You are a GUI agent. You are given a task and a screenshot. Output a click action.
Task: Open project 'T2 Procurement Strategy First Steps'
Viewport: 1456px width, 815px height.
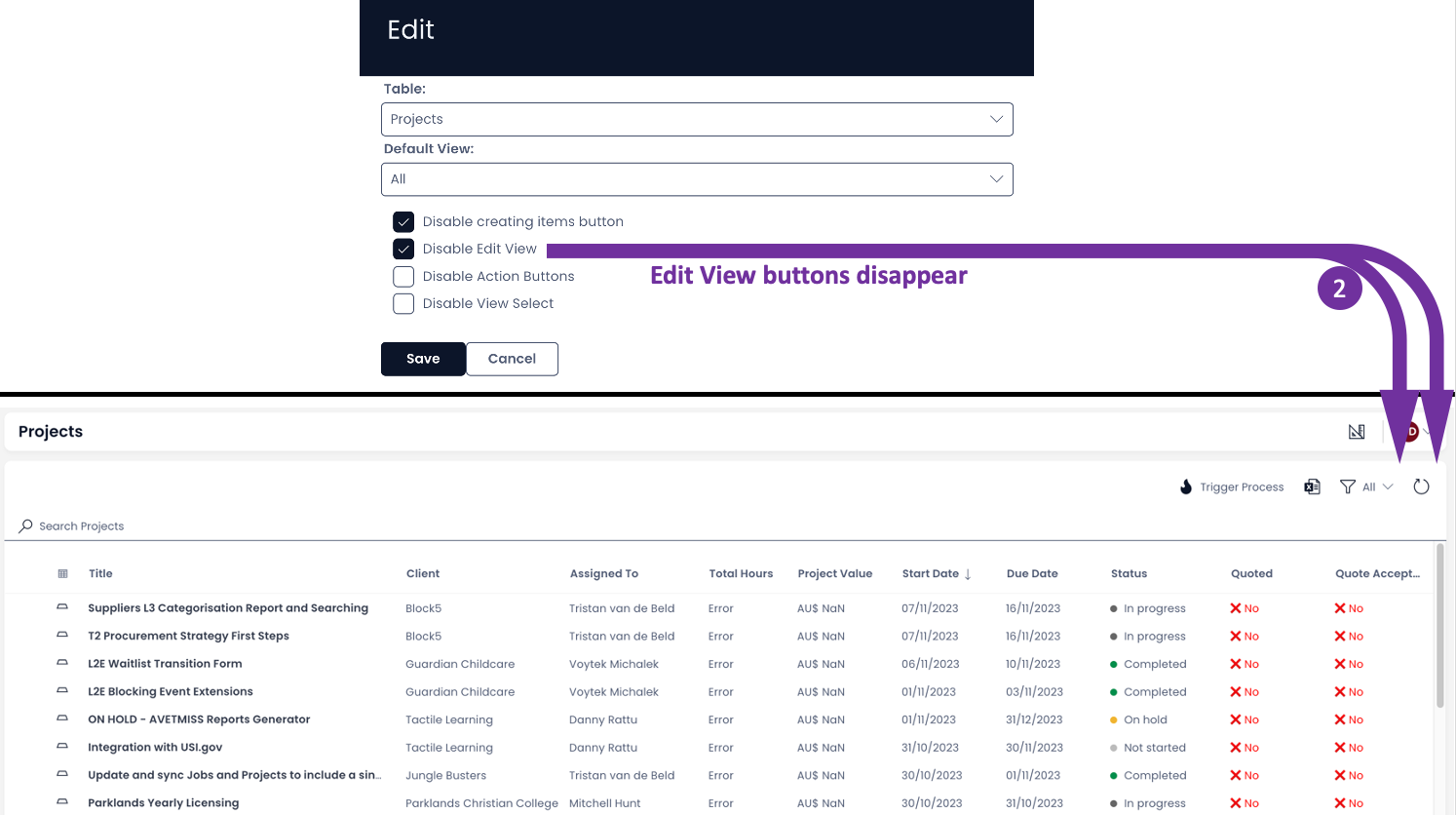188,636
